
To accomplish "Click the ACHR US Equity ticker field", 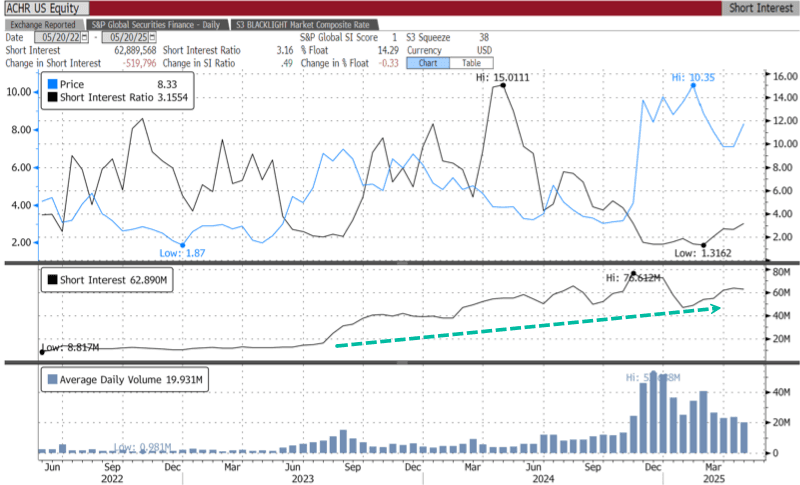I will point(46,8).
